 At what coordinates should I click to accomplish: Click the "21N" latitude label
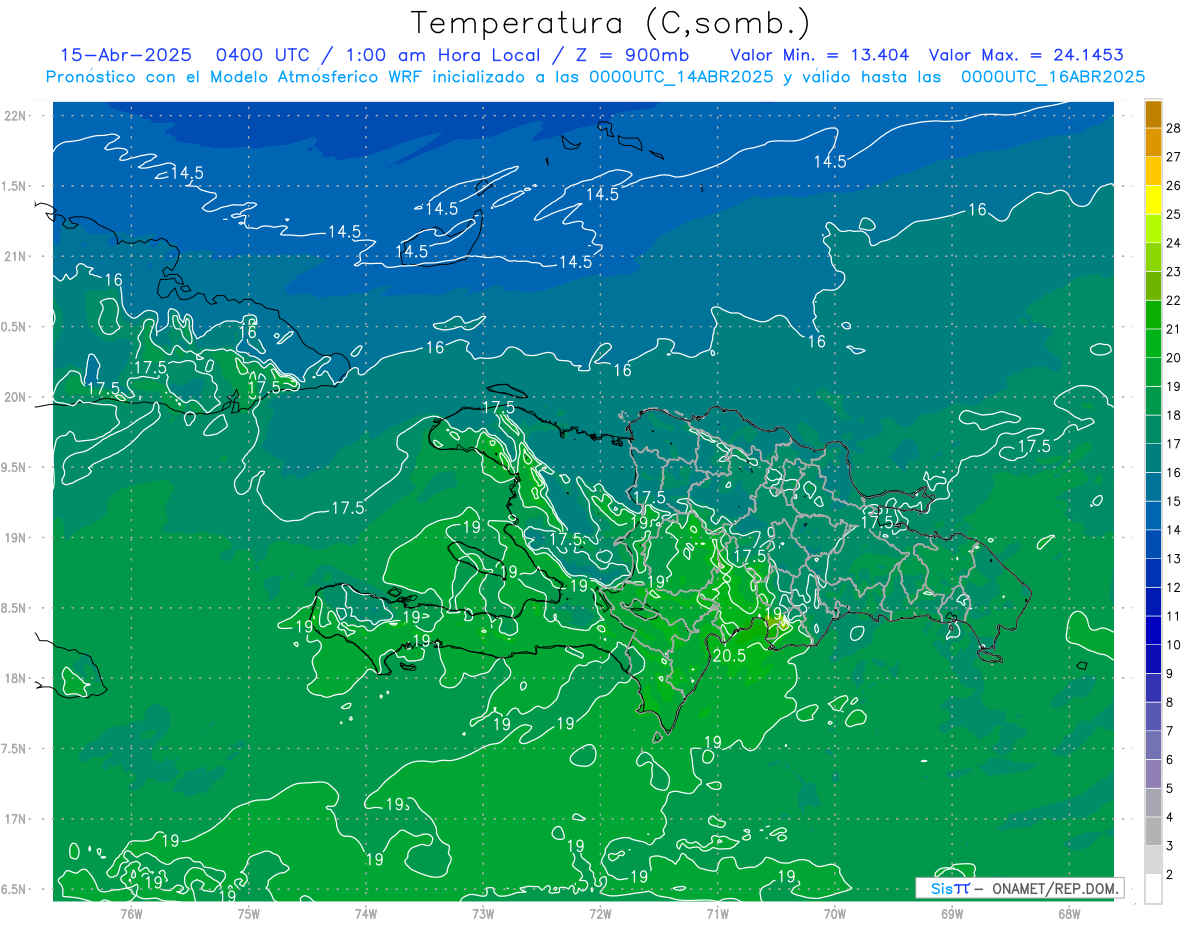15,256
